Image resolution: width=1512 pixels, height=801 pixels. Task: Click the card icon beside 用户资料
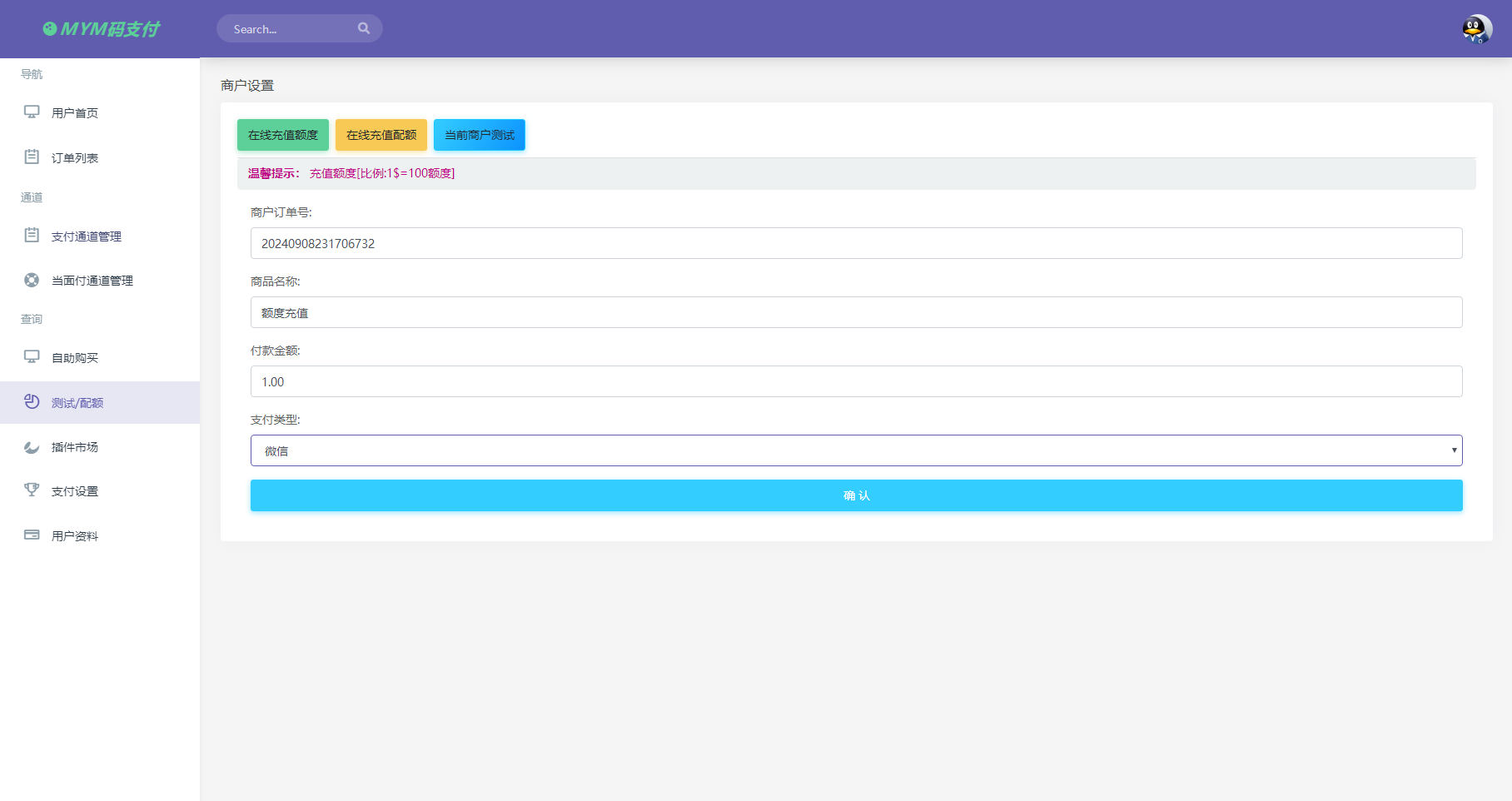(x=32, y=535)
